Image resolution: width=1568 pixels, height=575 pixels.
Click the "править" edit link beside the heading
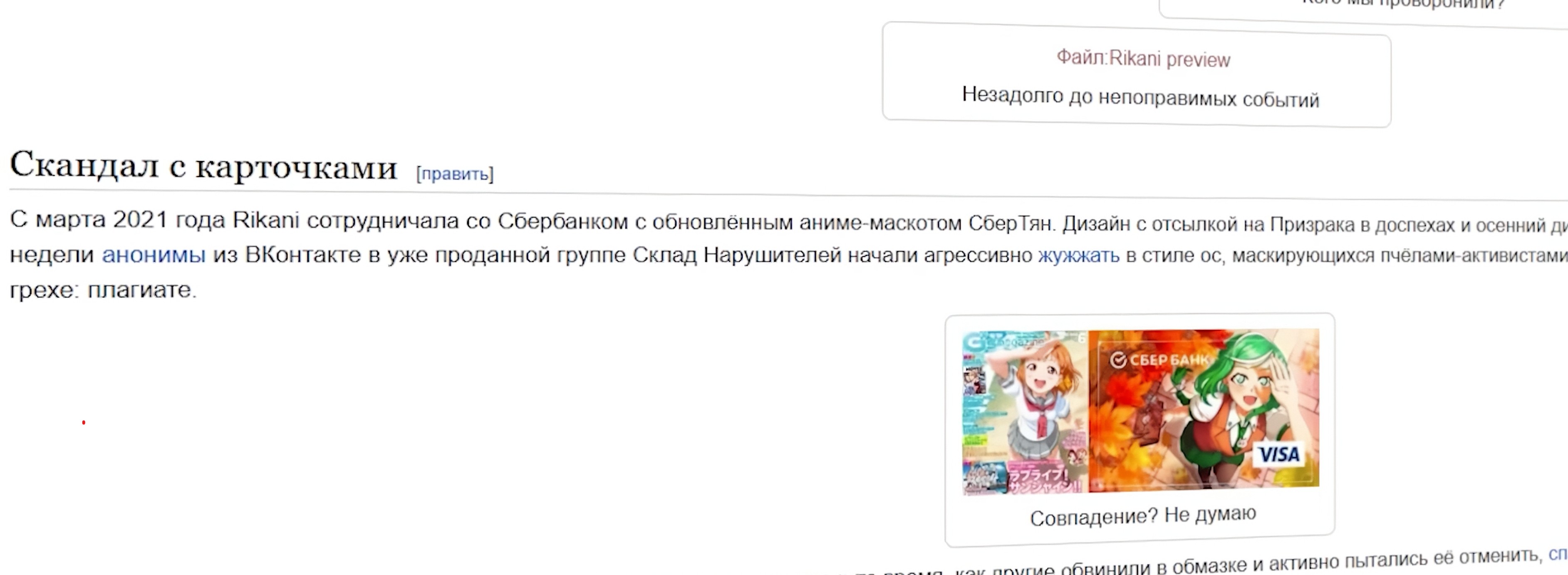[455, 174]
